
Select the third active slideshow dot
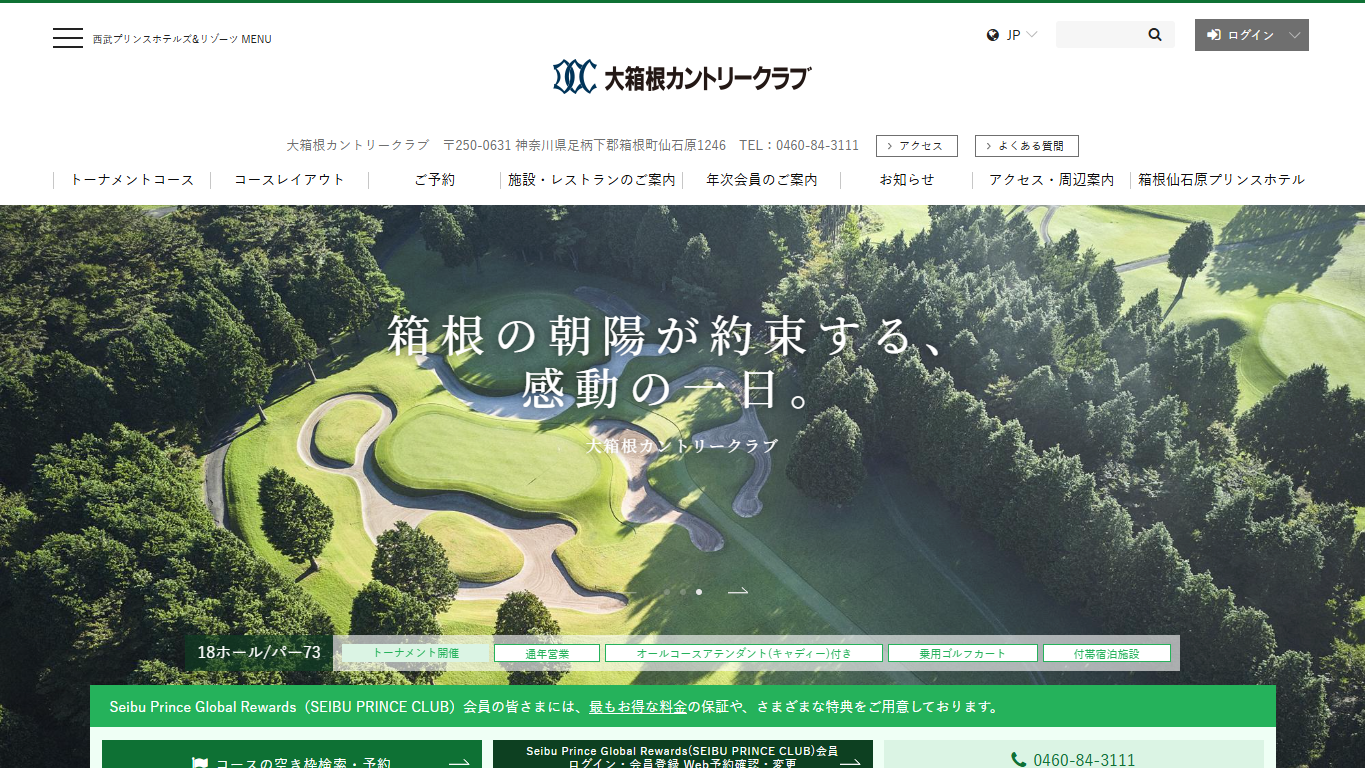tap(699, 592)
